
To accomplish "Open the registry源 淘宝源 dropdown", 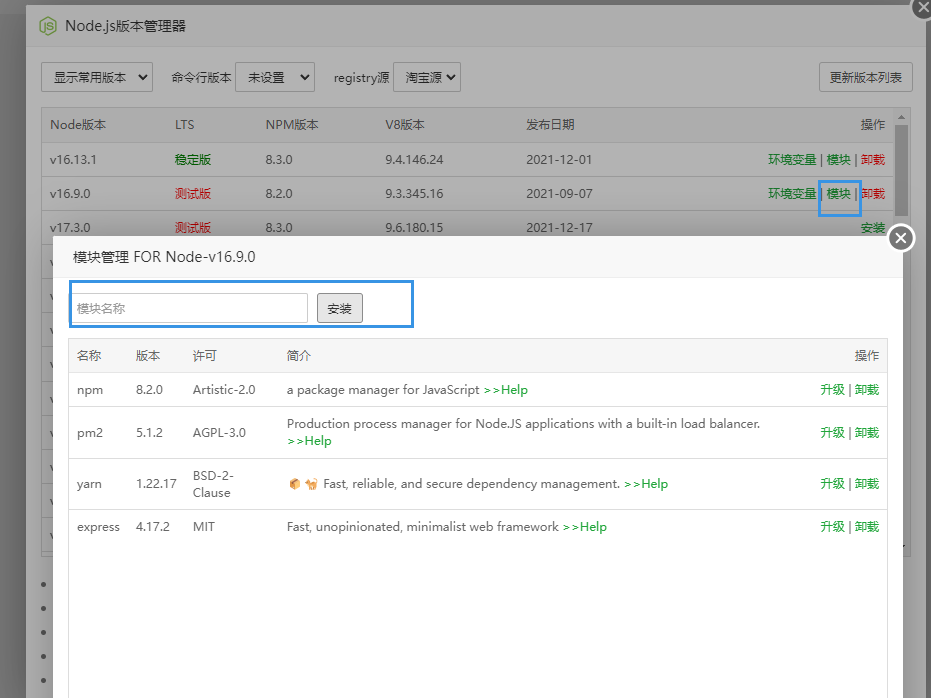I will tap(427, 77).
